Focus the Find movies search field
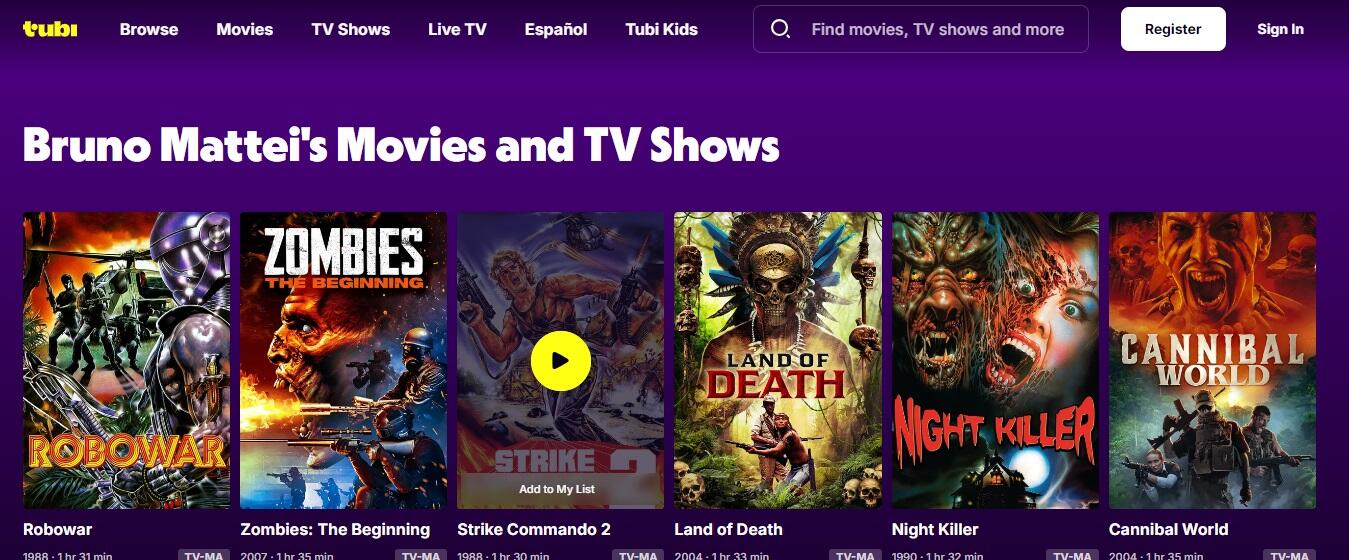Viewport: 1349px width, 560px height. point(938,29)
